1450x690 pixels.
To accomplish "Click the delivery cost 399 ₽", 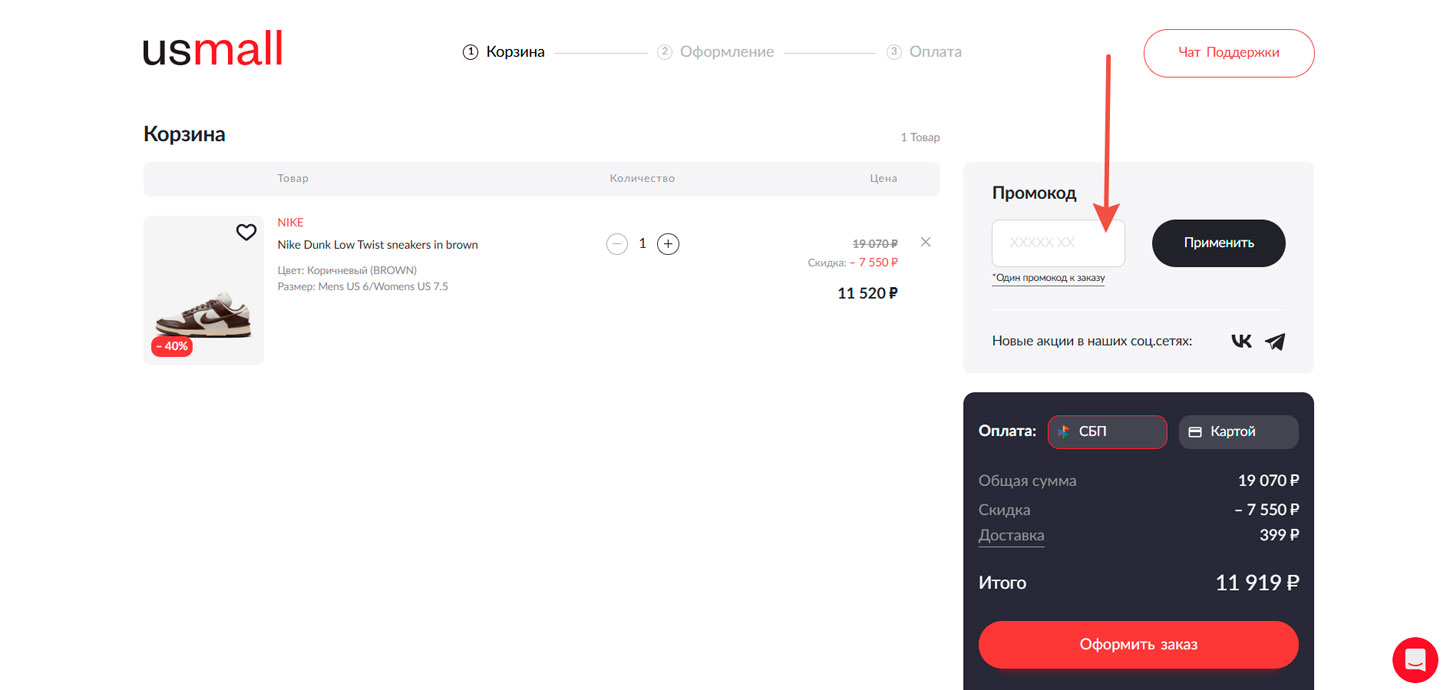I will 1279,536.
